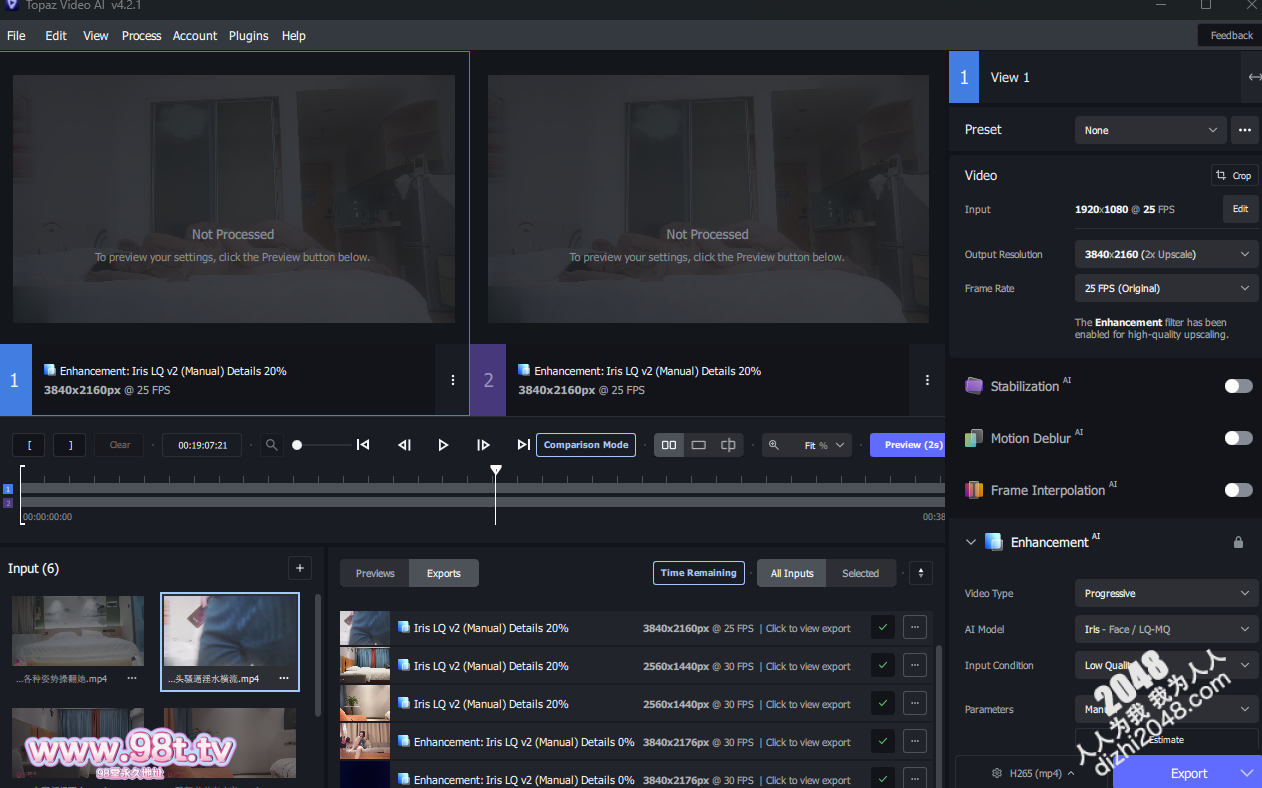Click the zoom slider handle
Image resolution: width=1262 pixels, height=788 pixels.
coord(297,445)
